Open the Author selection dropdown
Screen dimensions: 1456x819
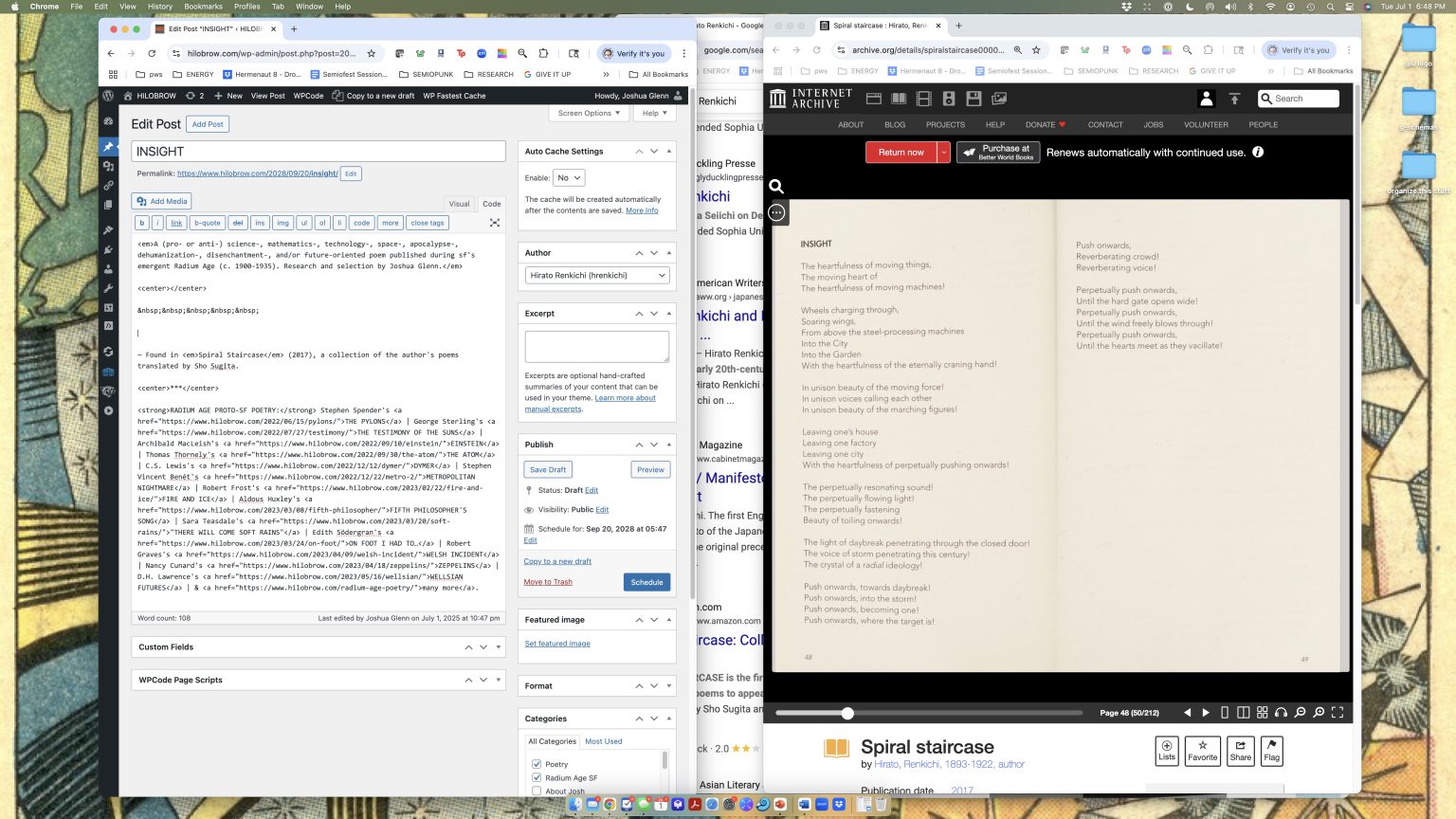pyautogui.click(x=597, y=276)
